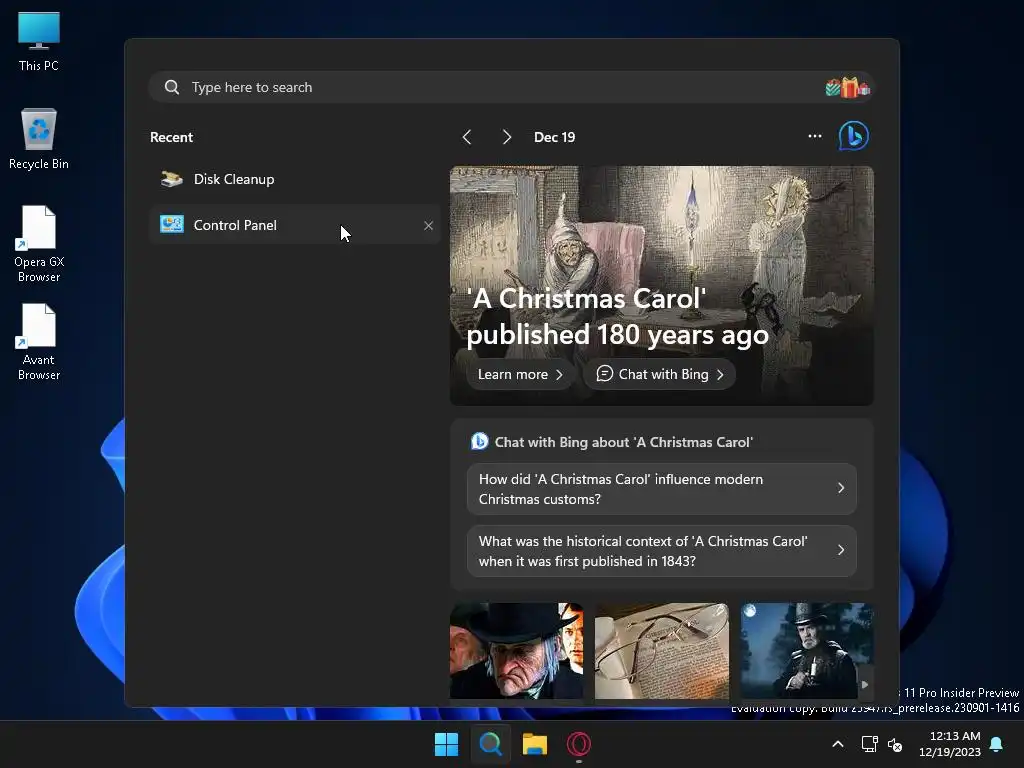Open the Scrooge in top hat thumbnail
Screen dimensions: 1024x768
pos(517,651)
